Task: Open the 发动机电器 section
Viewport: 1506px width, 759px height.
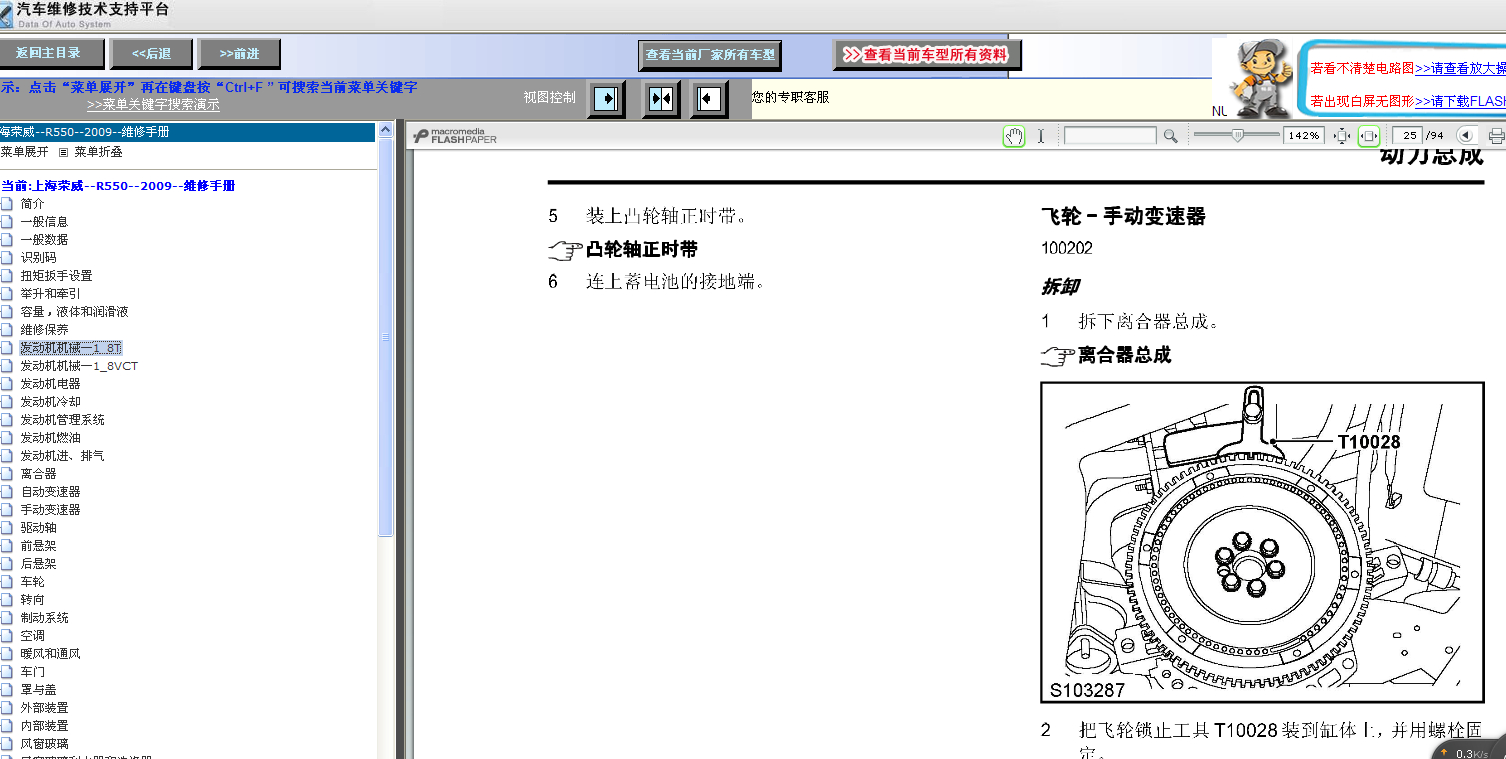Action: (x=50, y=384)
